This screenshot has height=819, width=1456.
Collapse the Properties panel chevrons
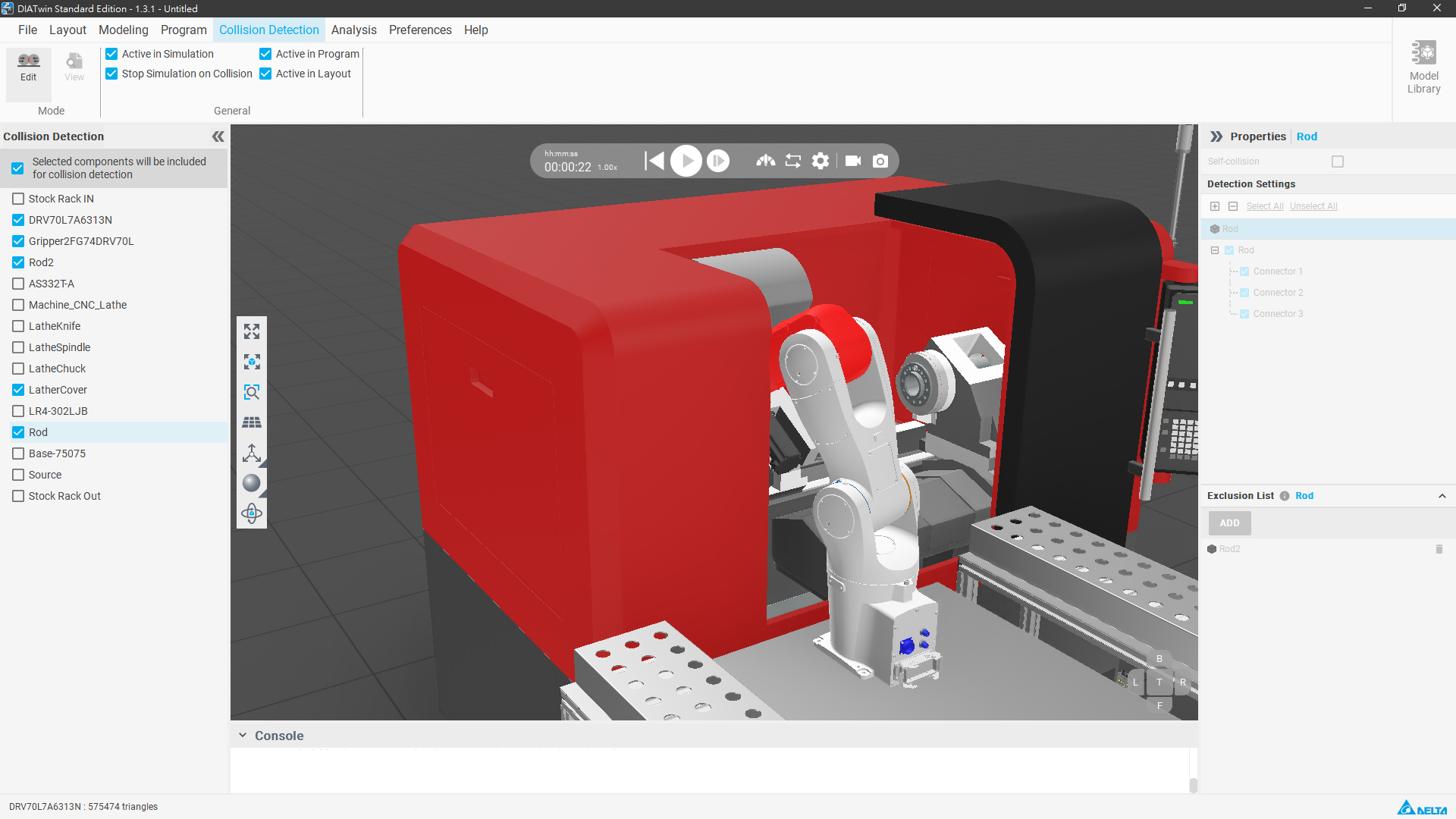coord(1216,136)
